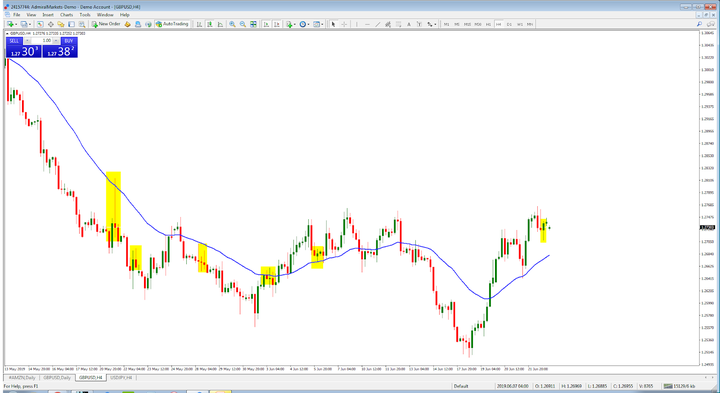This screenshot has height=393, width=720.
Task: Switch timeframe to M15
Action: pos(467,24)
